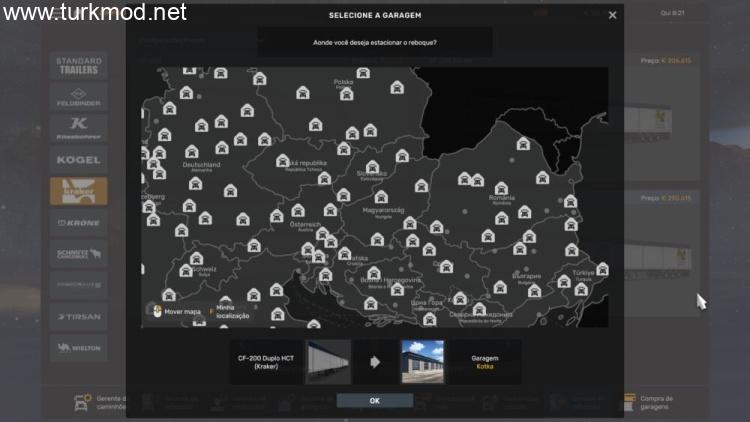This screenshot has height=422, width=750.
Task: Pick garage icon left of Schweiz label
Action: [x=186, y=270]
